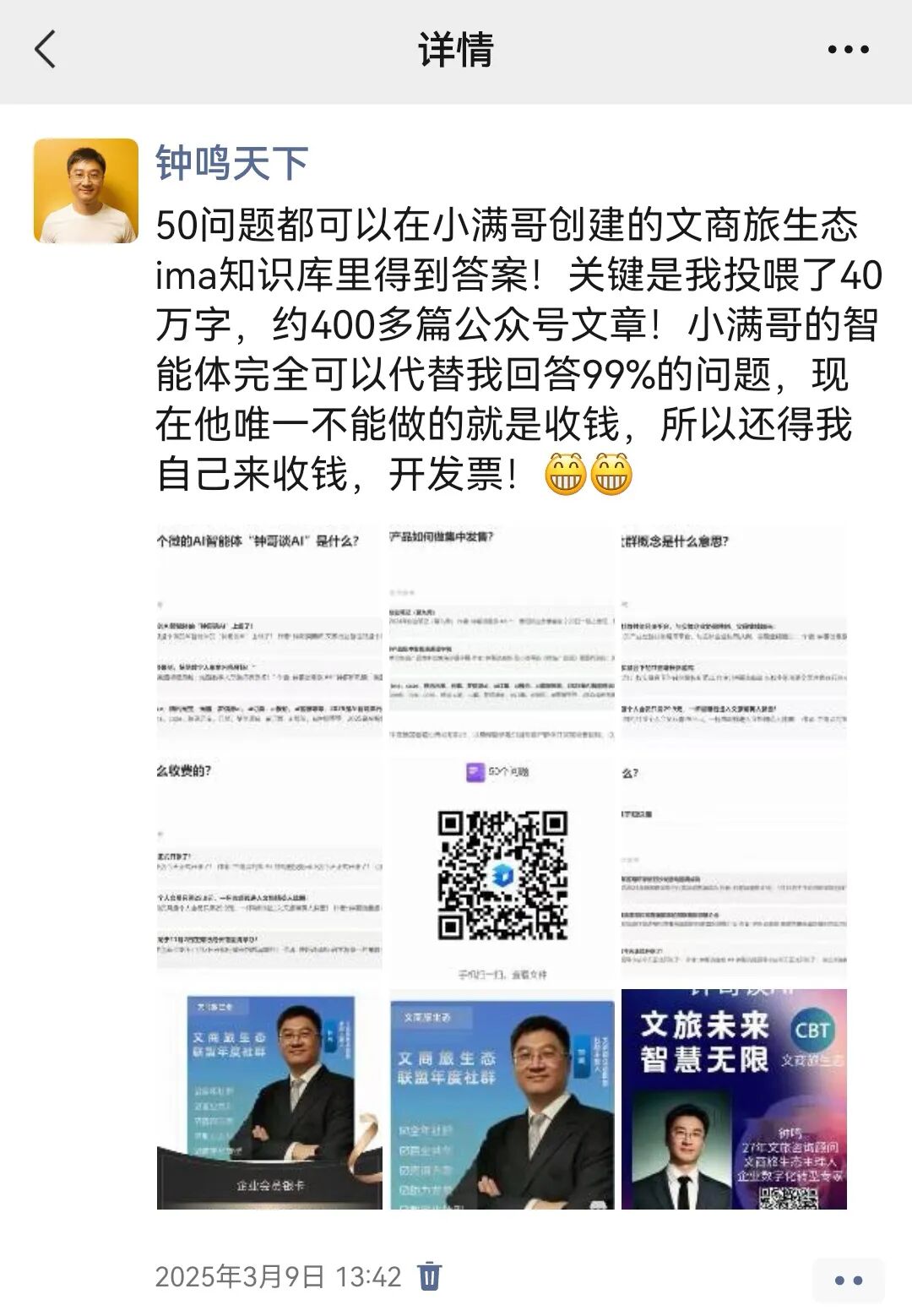Open the middle 文商旅生态联盟年度社群 poster
Image resolution: width=912 pixels, height=1316 pixels.
pyautogui.click(x=502, y=1099)
